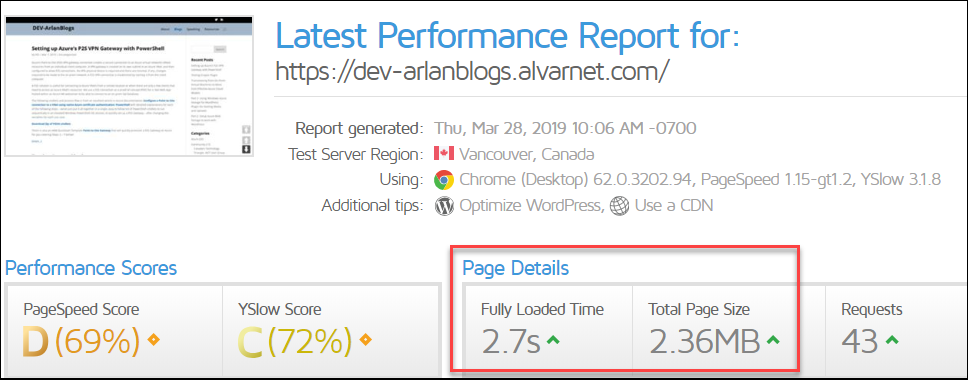Click the Fully Loaded Time value
This screenshot has height=380, width=968.
pos(512,342)
